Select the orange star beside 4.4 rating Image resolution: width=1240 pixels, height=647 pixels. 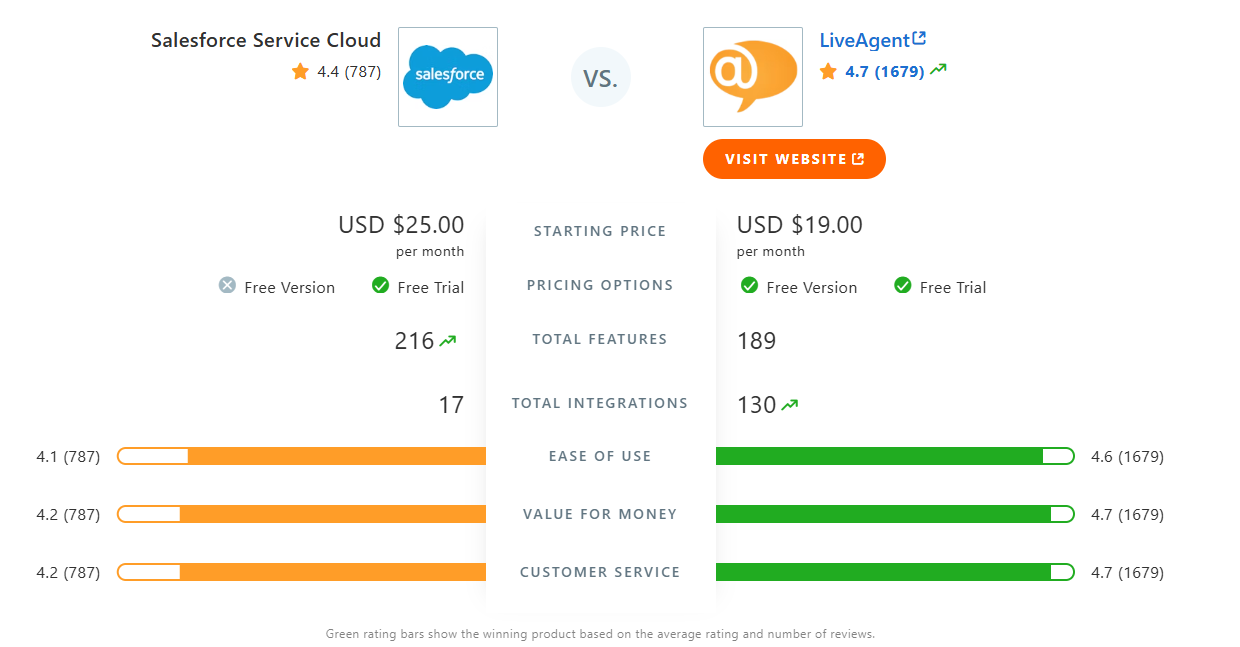298,71
